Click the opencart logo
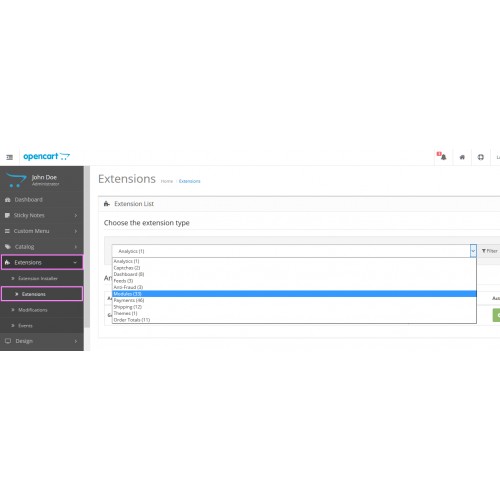The width and height of the screenshot is (500, 500). click(x=46, y=156)
